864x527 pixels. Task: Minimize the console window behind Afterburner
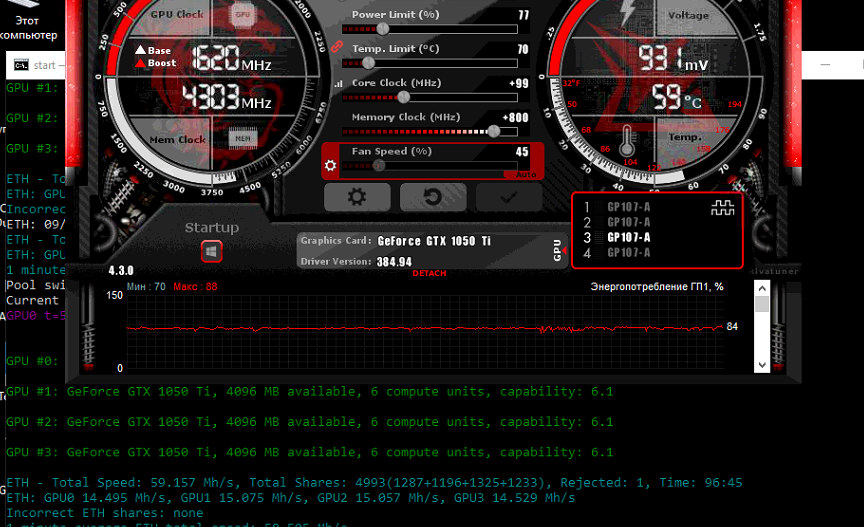click(825, 65)
